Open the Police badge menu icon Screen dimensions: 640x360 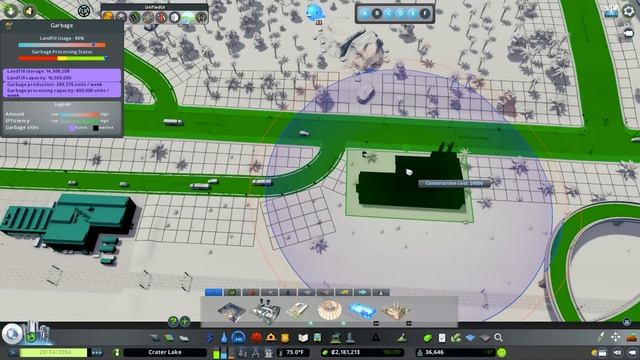pos(285,338)
